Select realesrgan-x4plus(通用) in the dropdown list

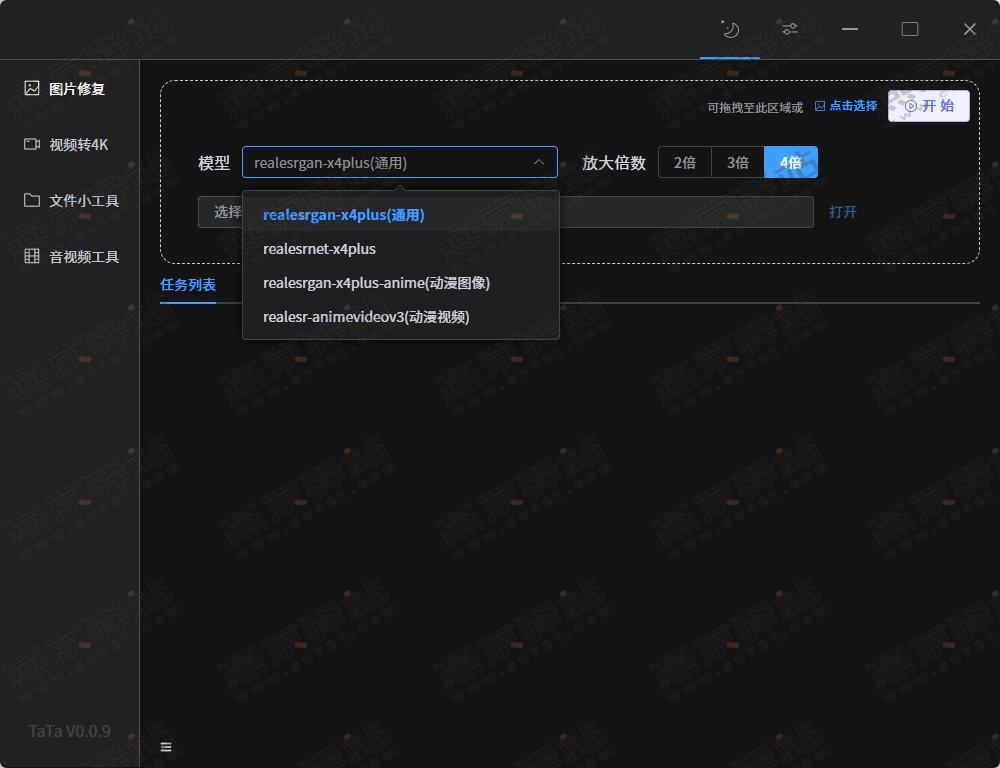pos(343,215)
